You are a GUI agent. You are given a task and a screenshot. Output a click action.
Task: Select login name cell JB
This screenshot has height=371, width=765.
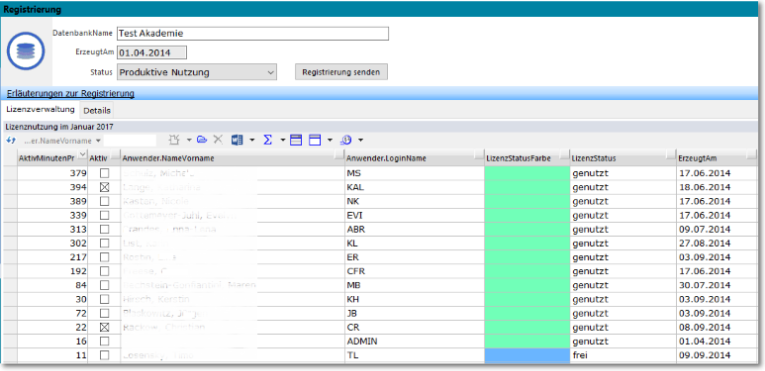tap(414, 313)
